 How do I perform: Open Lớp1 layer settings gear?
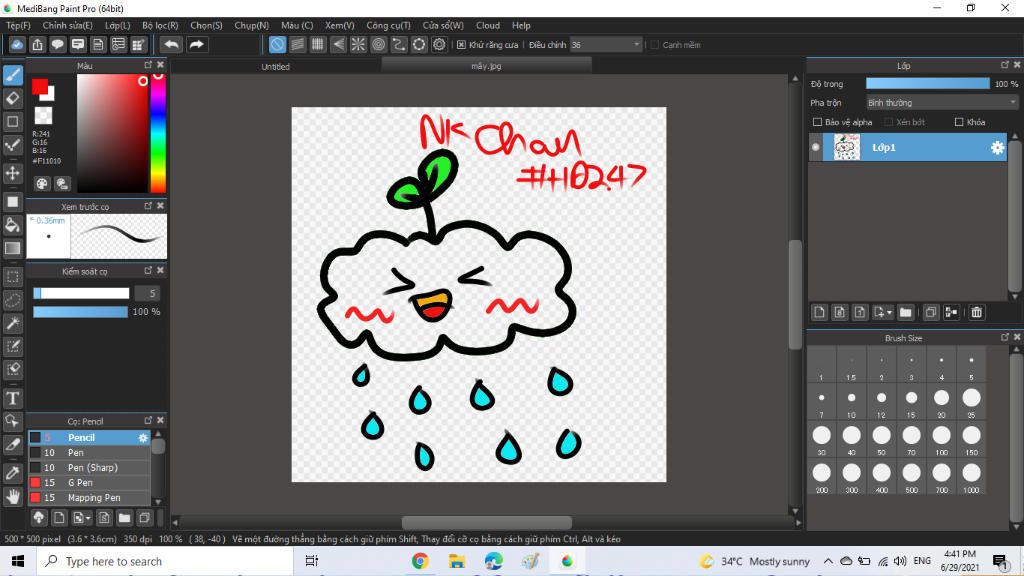997,148
